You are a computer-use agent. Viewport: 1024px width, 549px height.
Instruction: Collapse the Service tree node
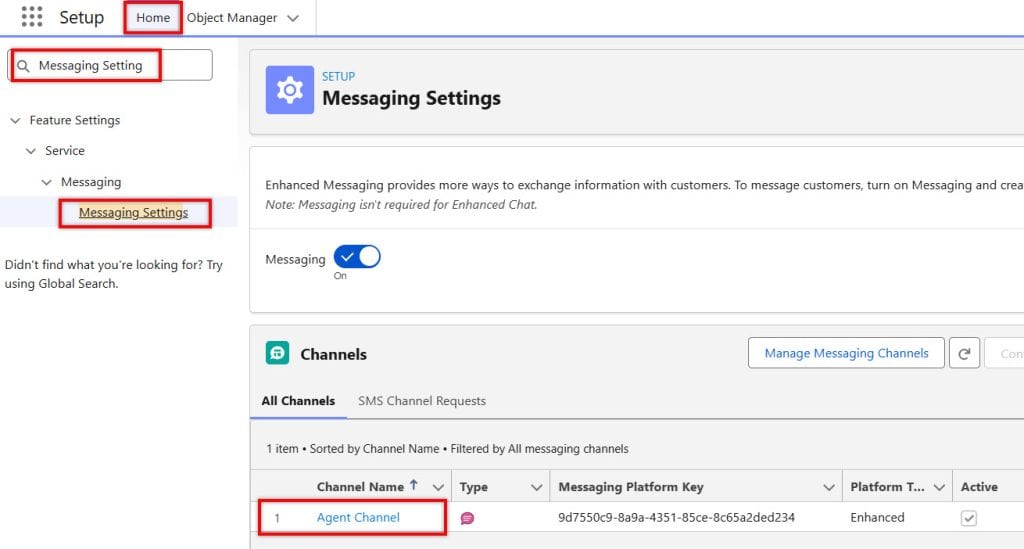click(x=31, y=151)
